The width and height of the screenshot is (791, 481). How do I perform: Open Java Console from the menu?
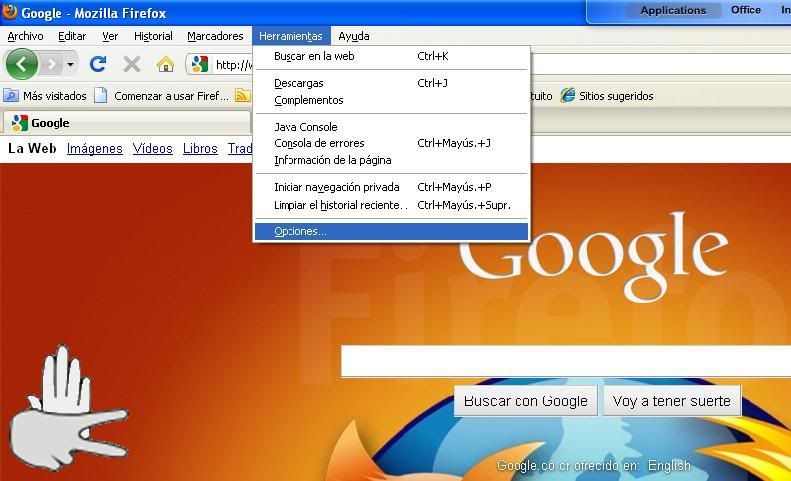[391, 127]
